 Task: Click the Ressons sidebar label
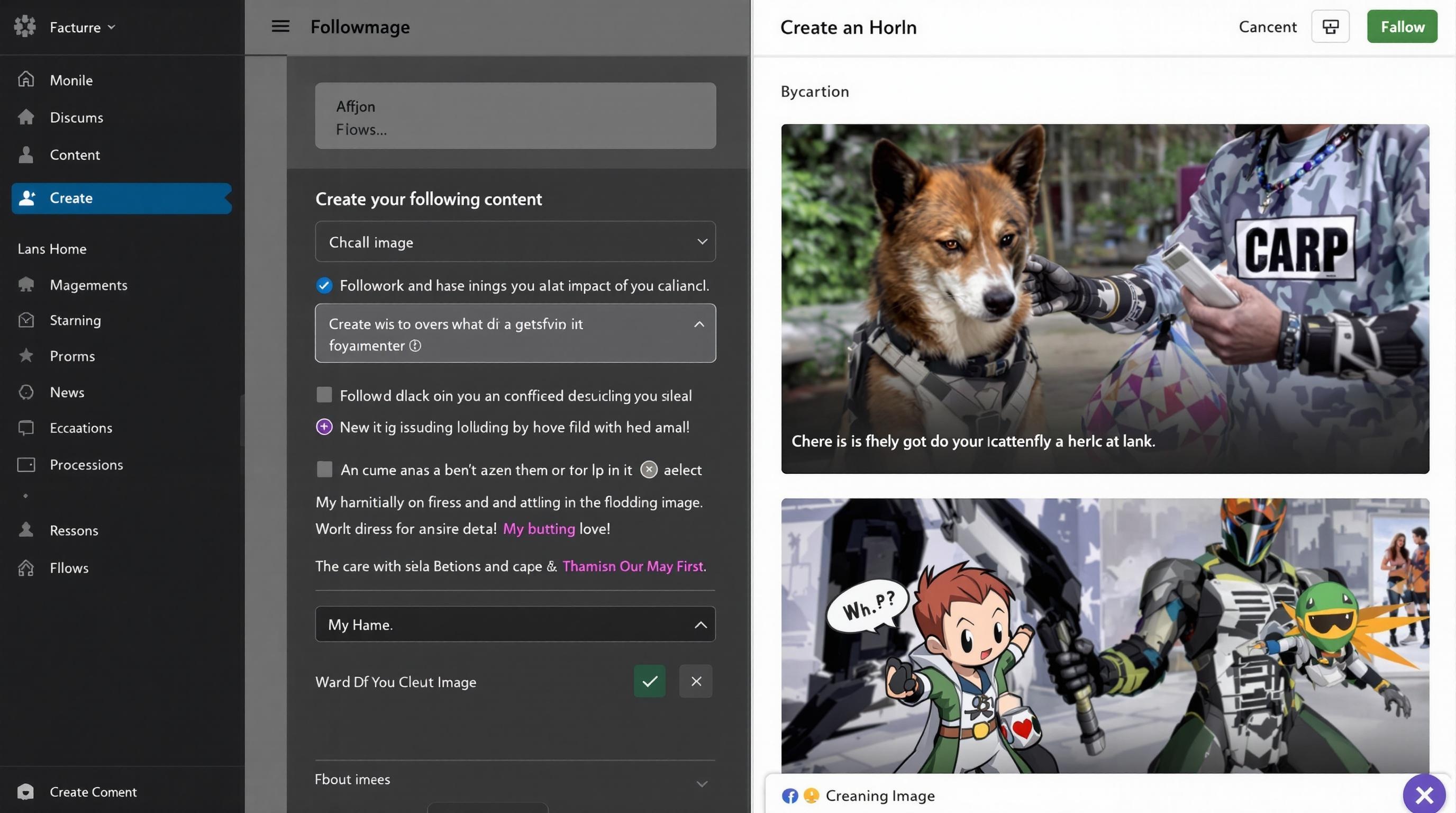pos(74,530)
